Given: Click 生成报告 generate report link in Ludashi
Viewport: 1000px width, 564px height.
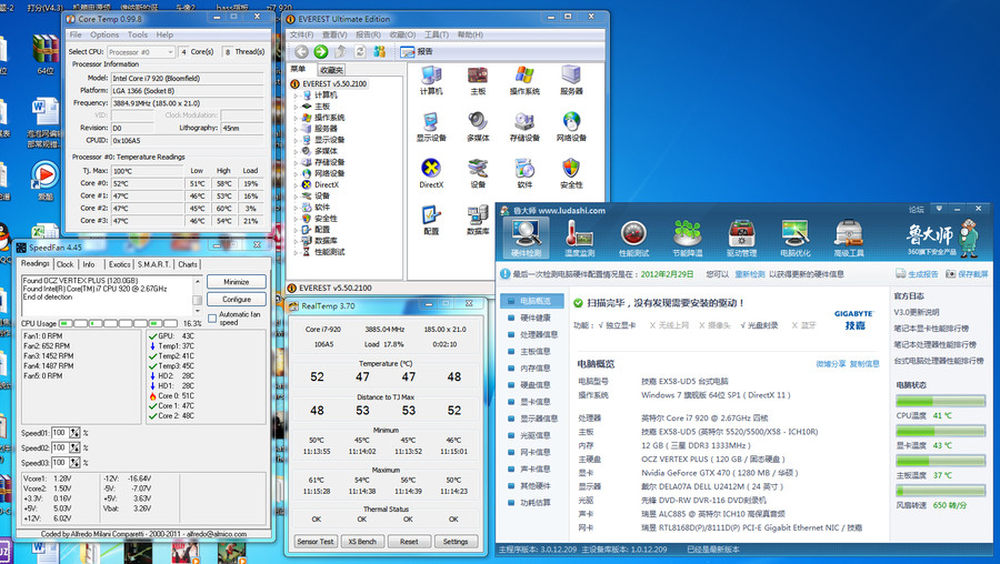Looking at the screenshot, I should [917, 274].
